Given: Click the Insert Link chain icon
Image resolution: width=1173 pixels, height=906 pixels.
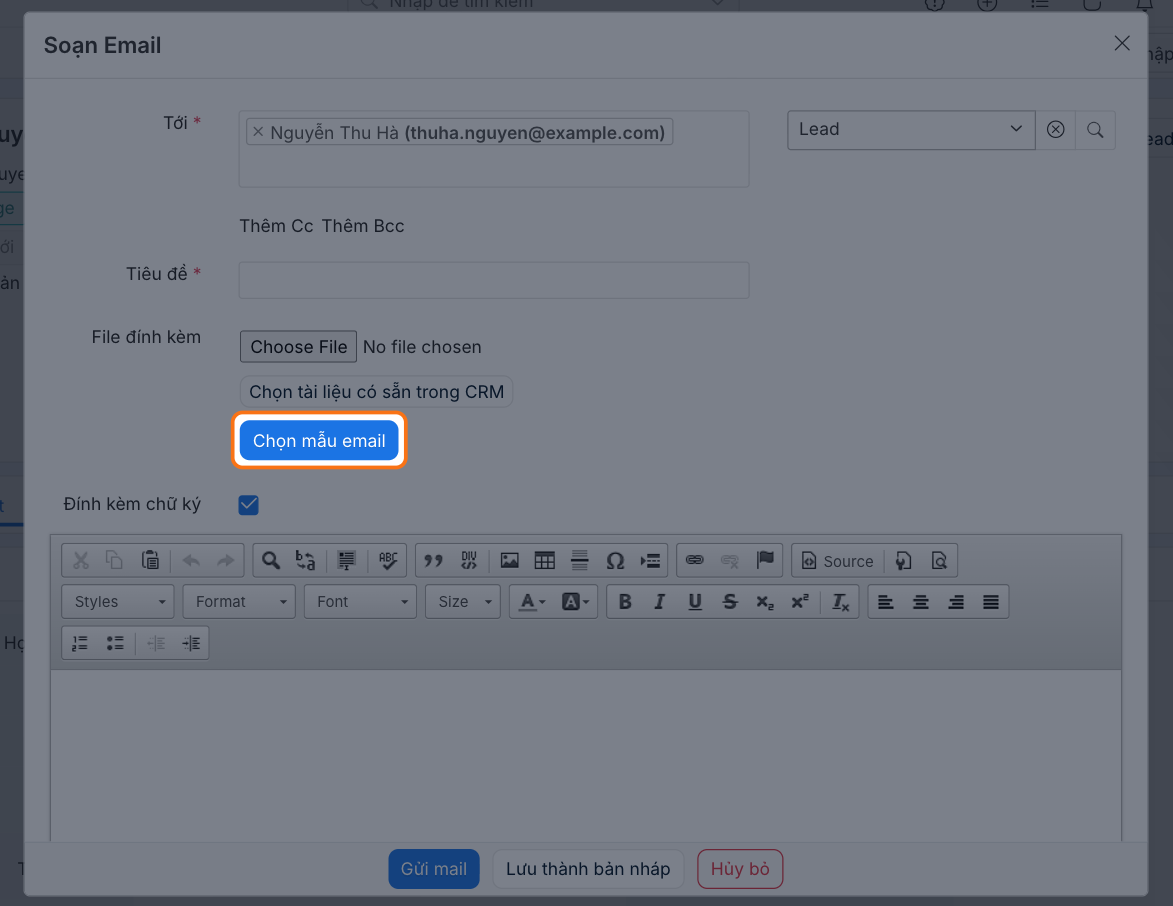Looking at the screenshot, I should point(695,560).
